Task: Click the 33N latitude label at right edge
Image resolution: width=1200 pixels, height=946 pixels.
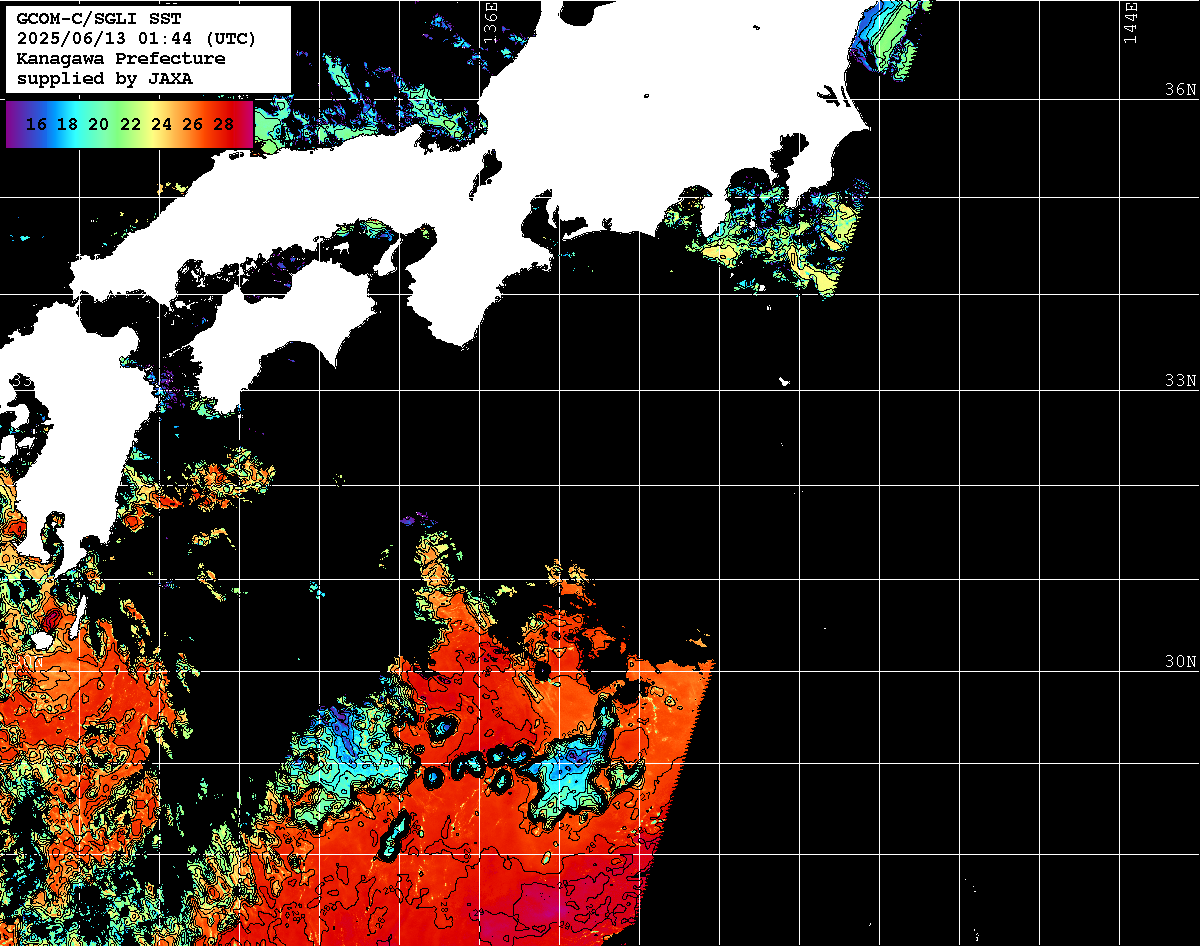Action: (1179, 381)
